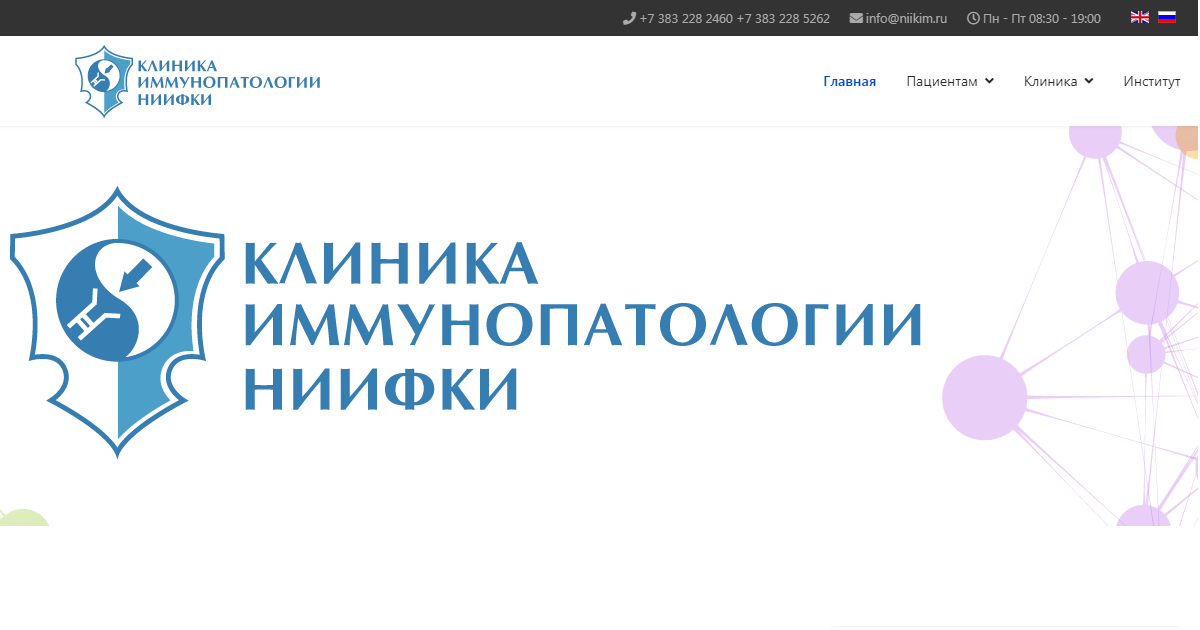Click the large shield emblem in banner

pyautogui.click(x=117, y=322)
